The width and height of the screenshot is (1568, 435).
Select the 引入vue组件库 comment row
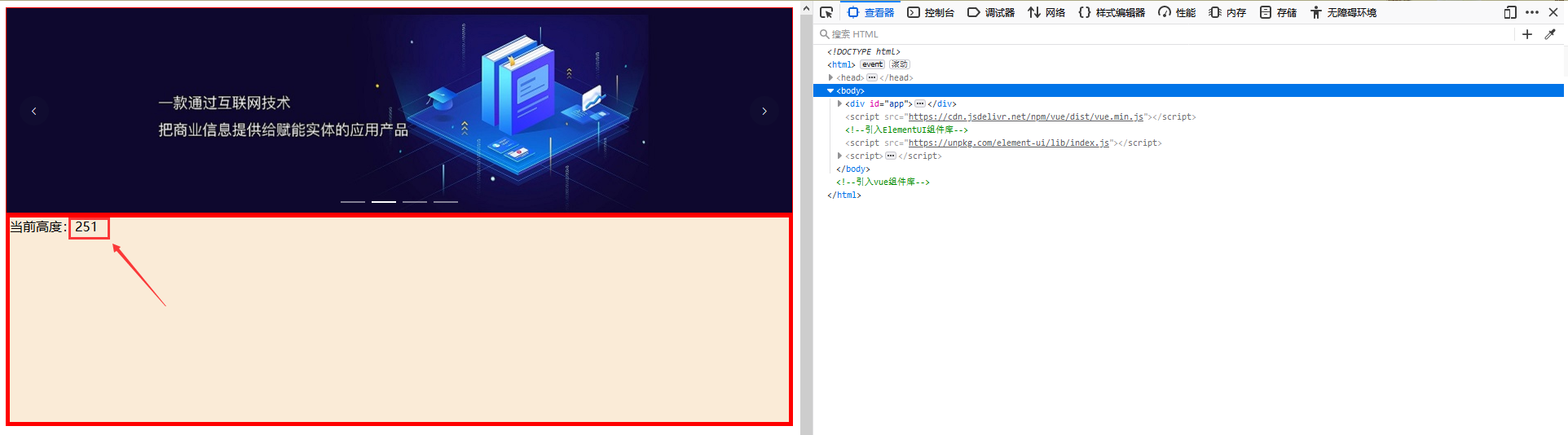coord(883,182)
